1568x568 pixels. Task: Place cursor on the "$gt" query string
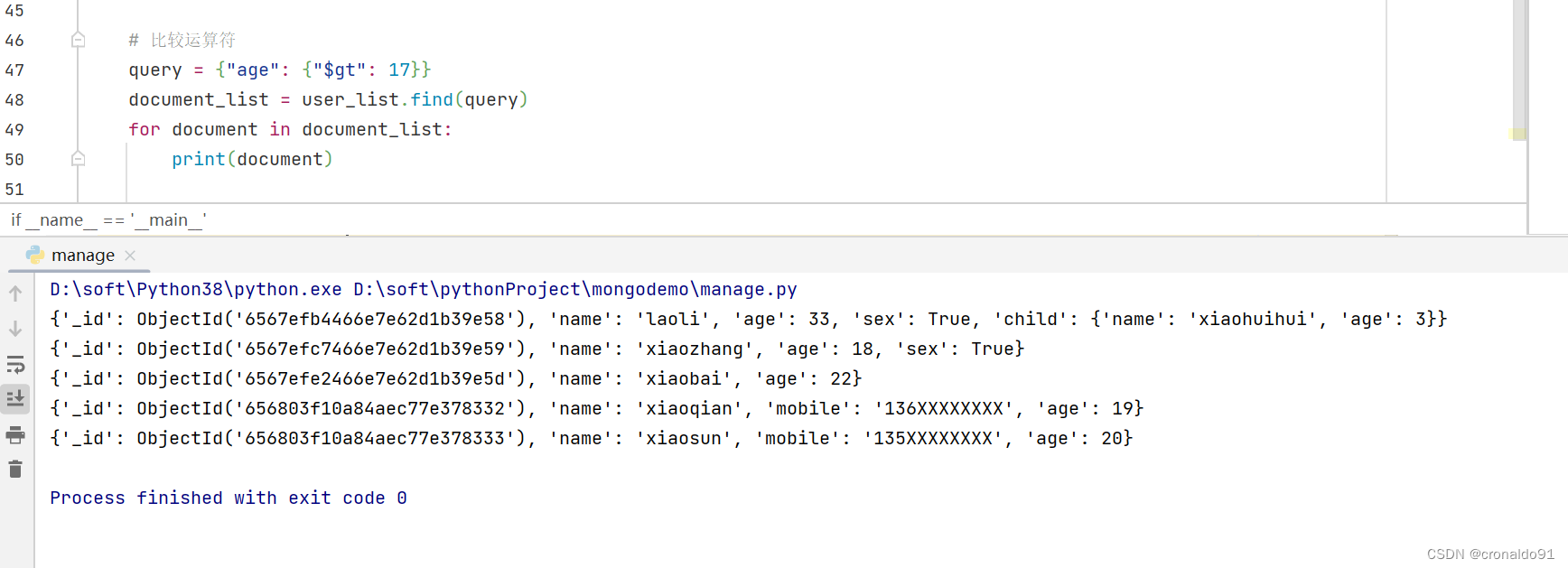340,70
